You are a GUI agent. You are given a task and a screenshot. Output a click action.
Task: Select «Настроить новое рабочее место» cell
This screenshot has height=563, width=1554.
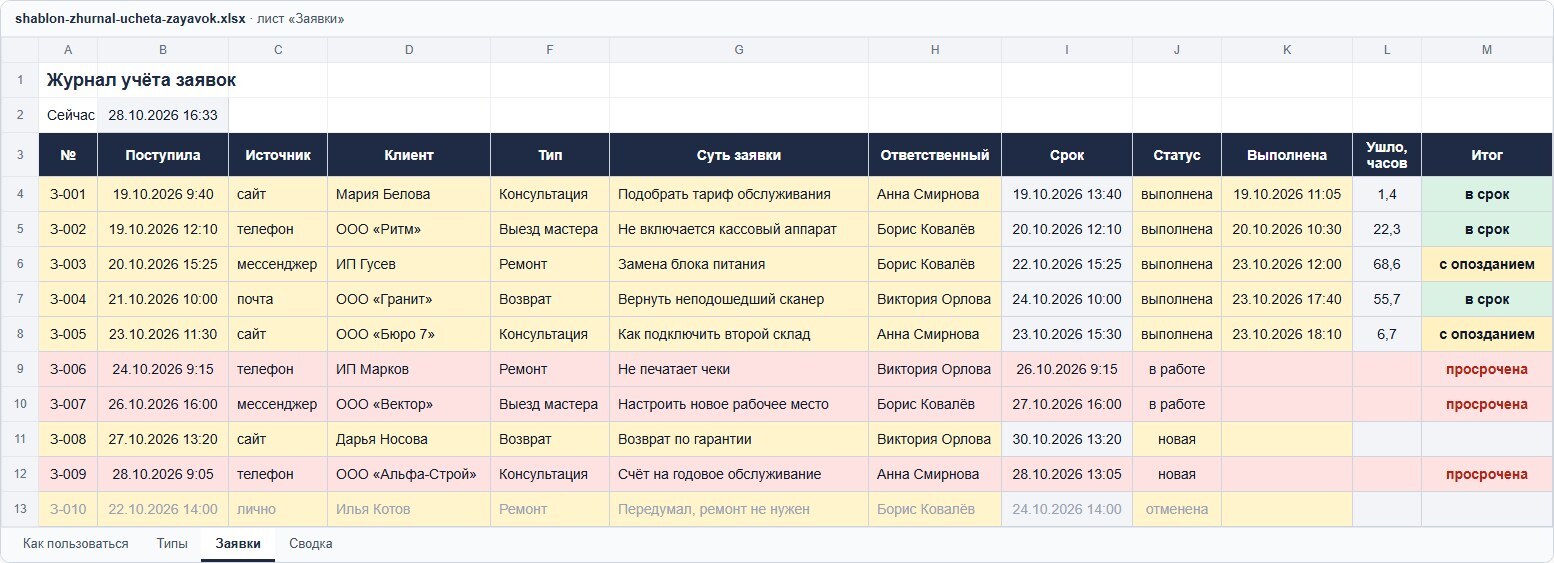point(739,404)
